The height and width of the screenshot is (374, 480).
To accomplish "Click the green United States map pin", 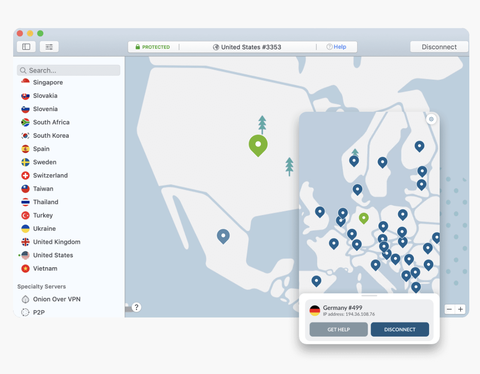I will tap(258, 145).
